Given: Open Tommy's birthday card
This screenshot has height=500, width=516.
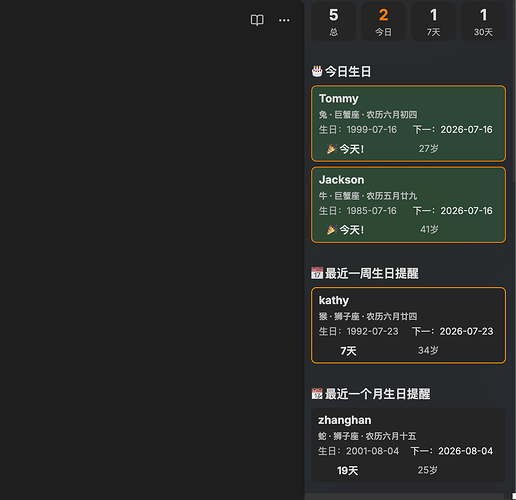Looking at the screenshot, I should pos(408,123).
